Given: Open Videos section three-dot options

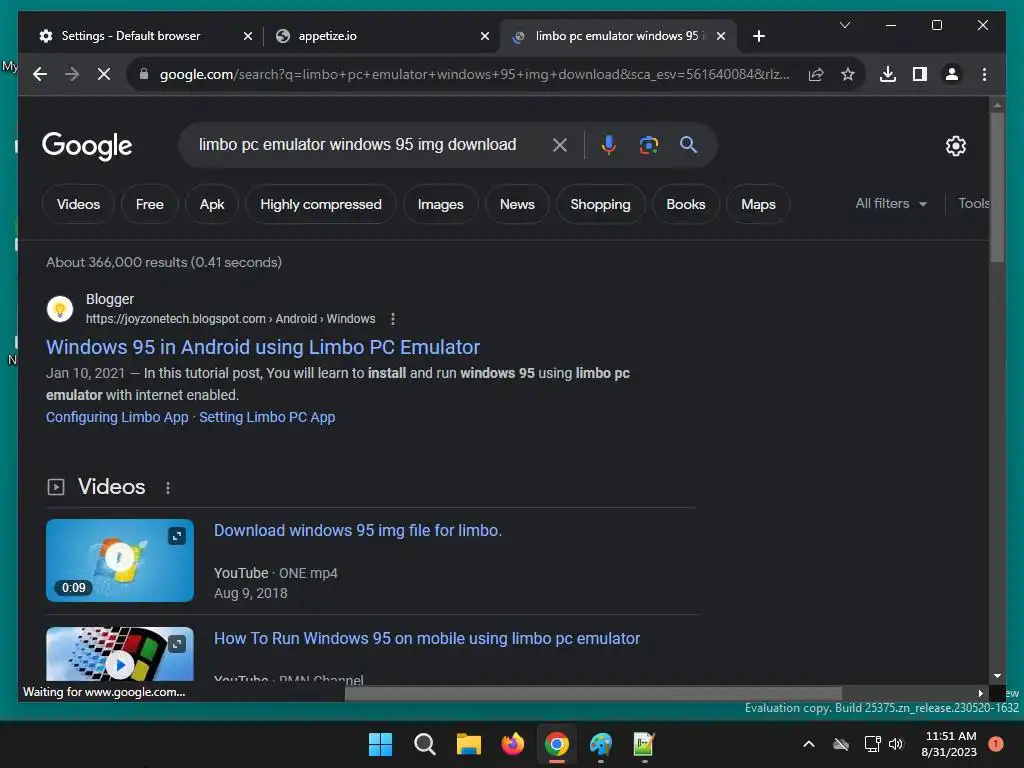Looking at the screenshot, I should [x=168, y=488].
